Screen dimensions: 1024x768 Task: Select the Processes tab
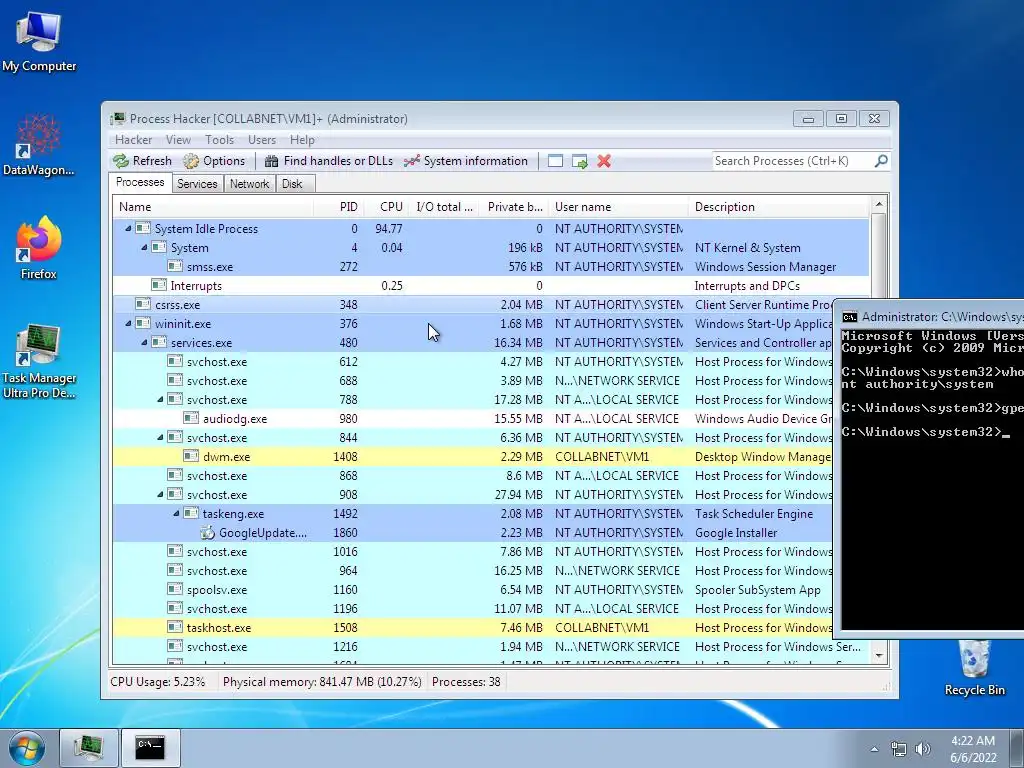tap(140, 182)
